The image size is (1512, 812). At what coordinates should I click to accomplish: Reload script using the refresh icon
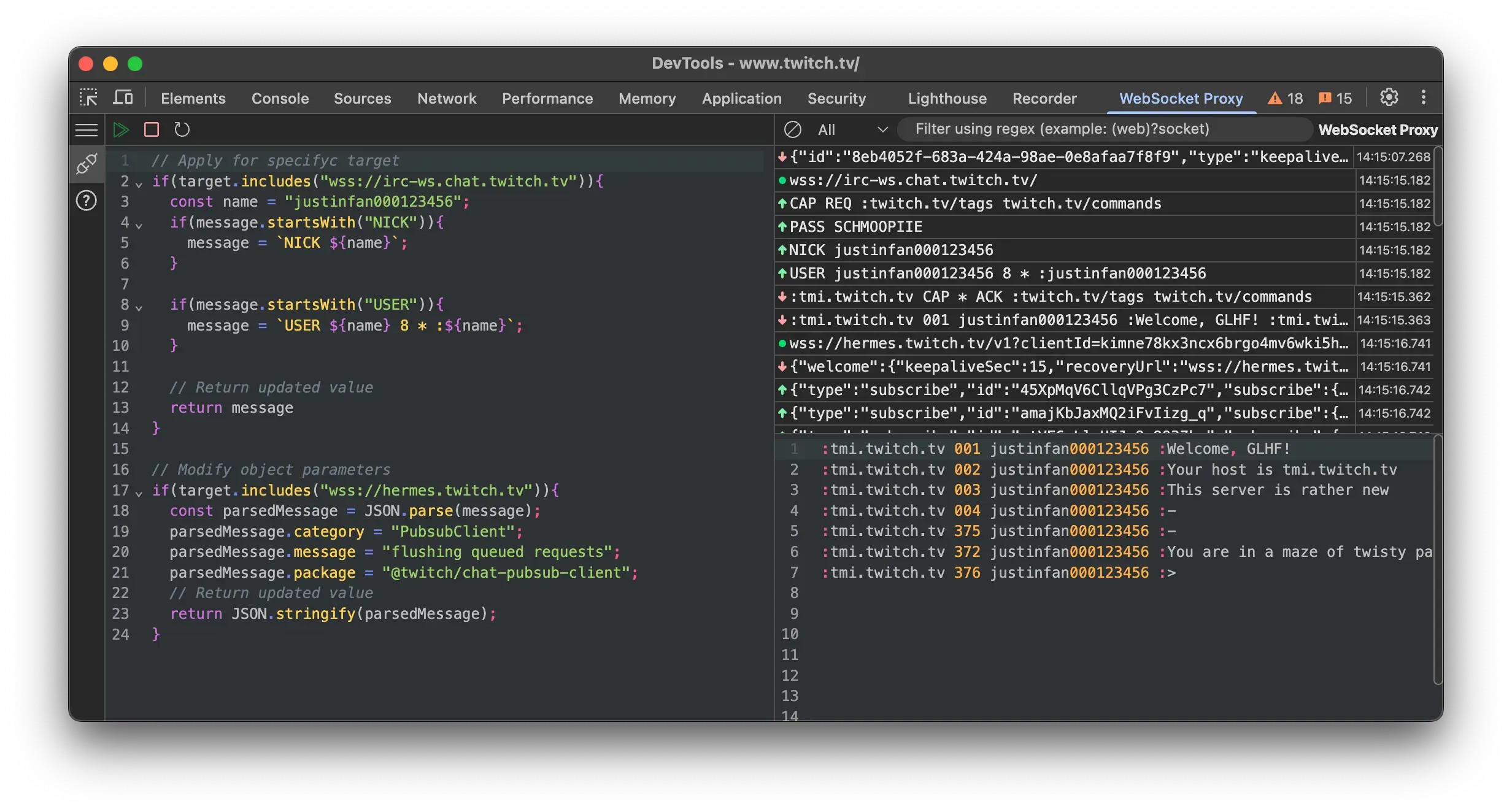click(x=182, y=129)
